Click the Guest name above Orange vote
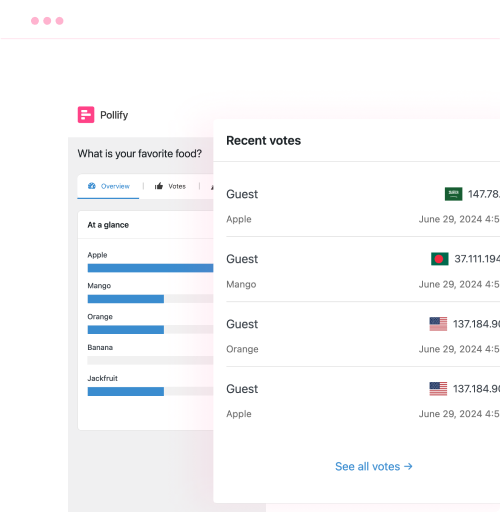This screenshot has width=500, height=512. [x=242, y=324]
